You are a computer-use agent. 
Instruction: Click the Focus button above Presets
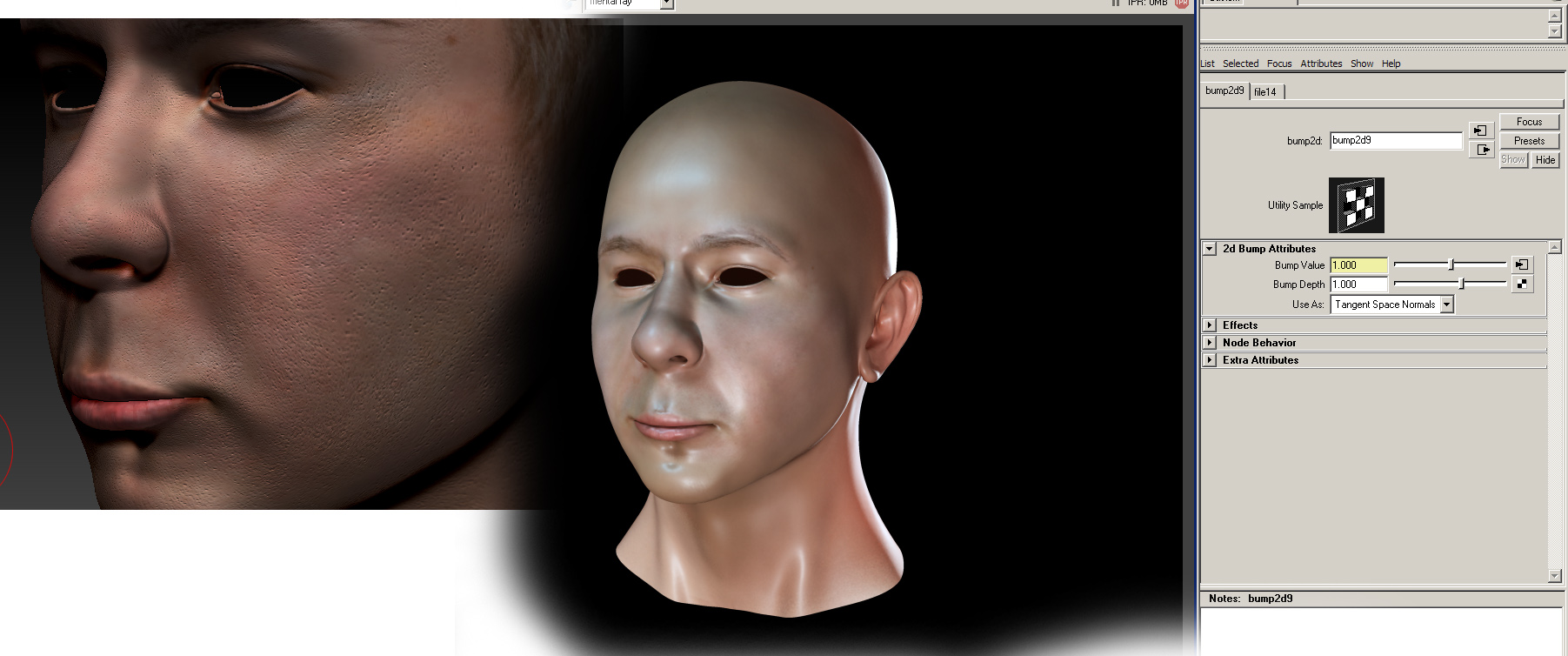[x=1529, y=122]
